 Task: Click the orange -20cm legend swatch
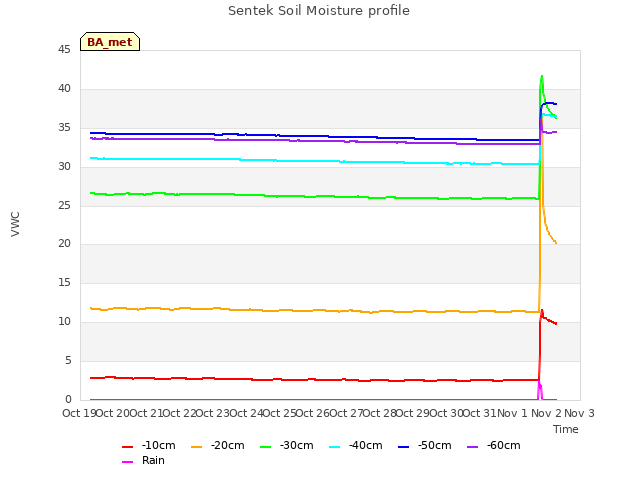pos(197,447)
